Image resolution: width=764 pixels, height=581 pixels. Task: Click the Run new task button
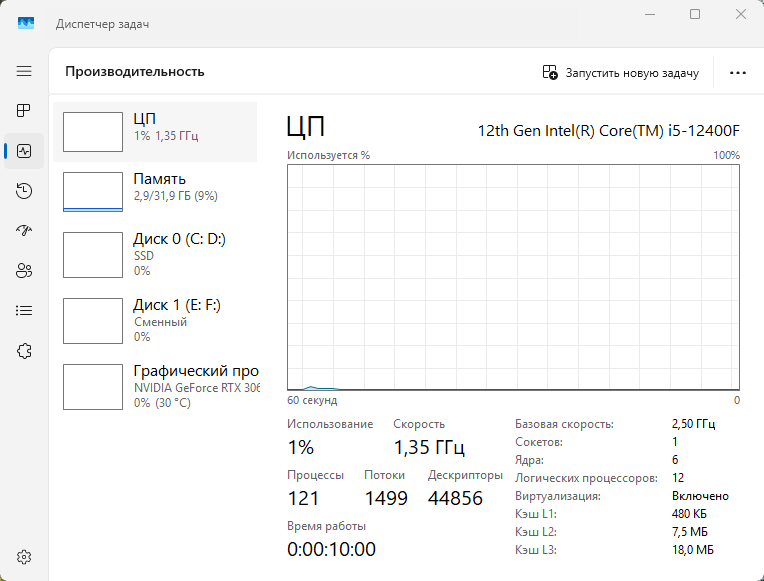click(620, 72)
